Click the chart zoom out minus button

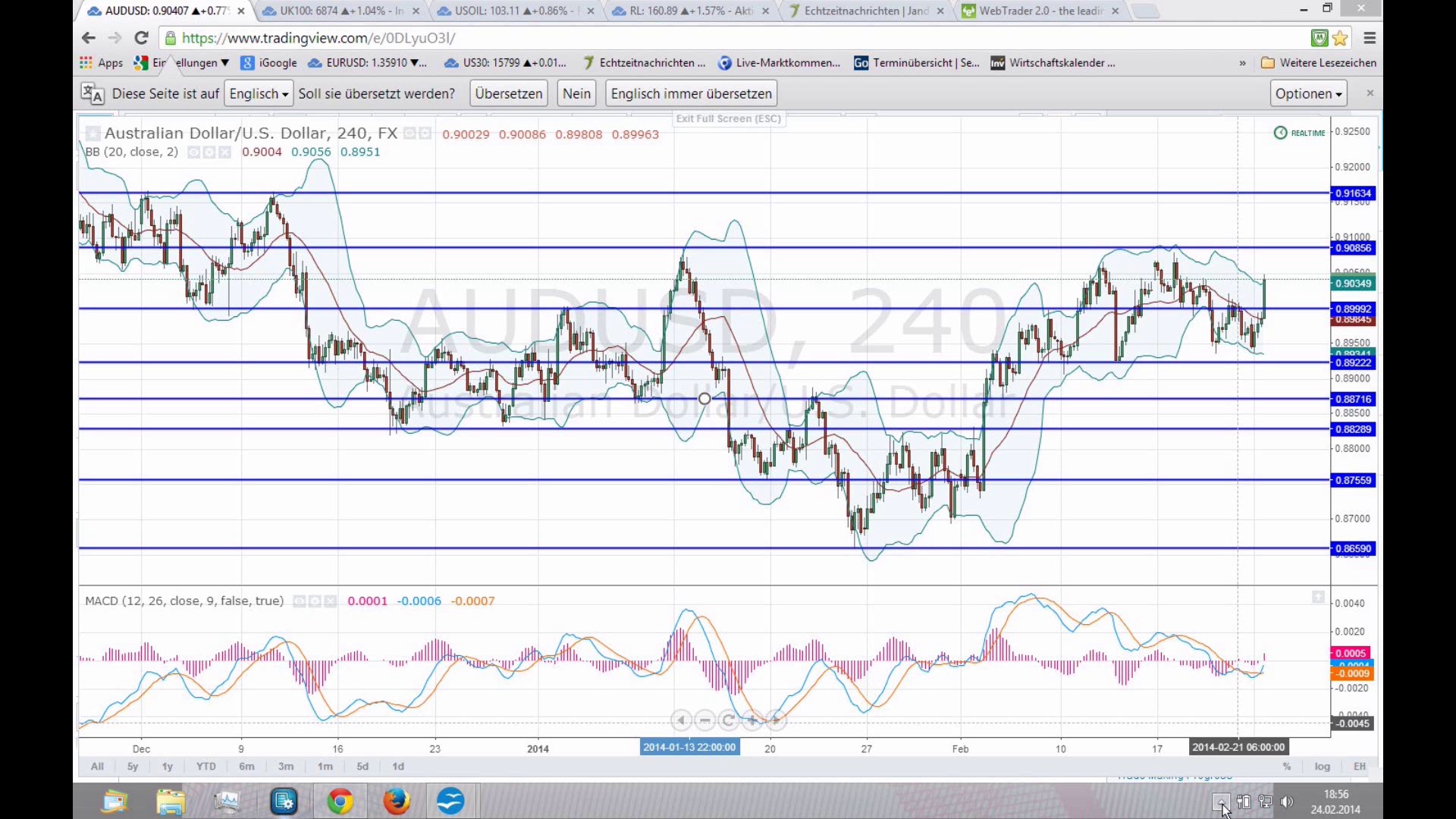tap(705, 720)
